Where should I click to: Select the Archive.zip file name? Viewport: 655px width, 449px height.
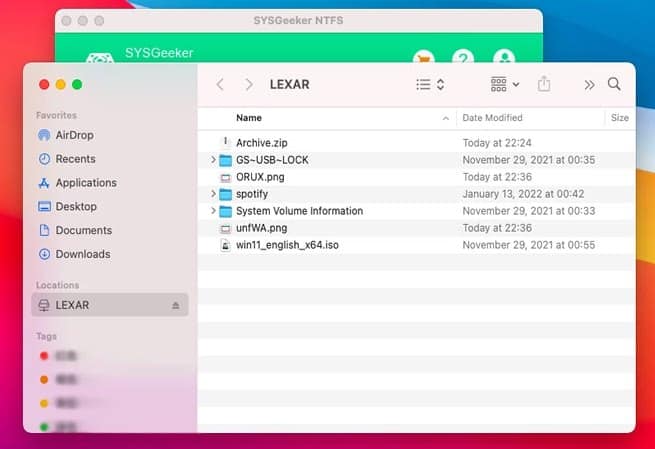262,143
